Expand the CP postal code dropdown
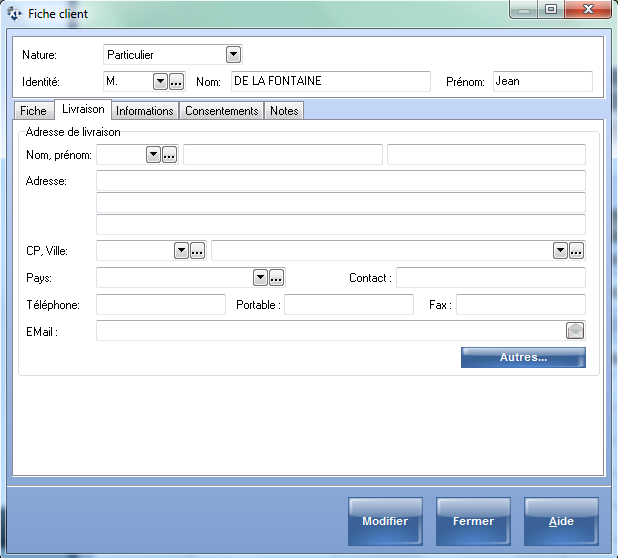The image size is (618, 558). [x=181, y=251]
